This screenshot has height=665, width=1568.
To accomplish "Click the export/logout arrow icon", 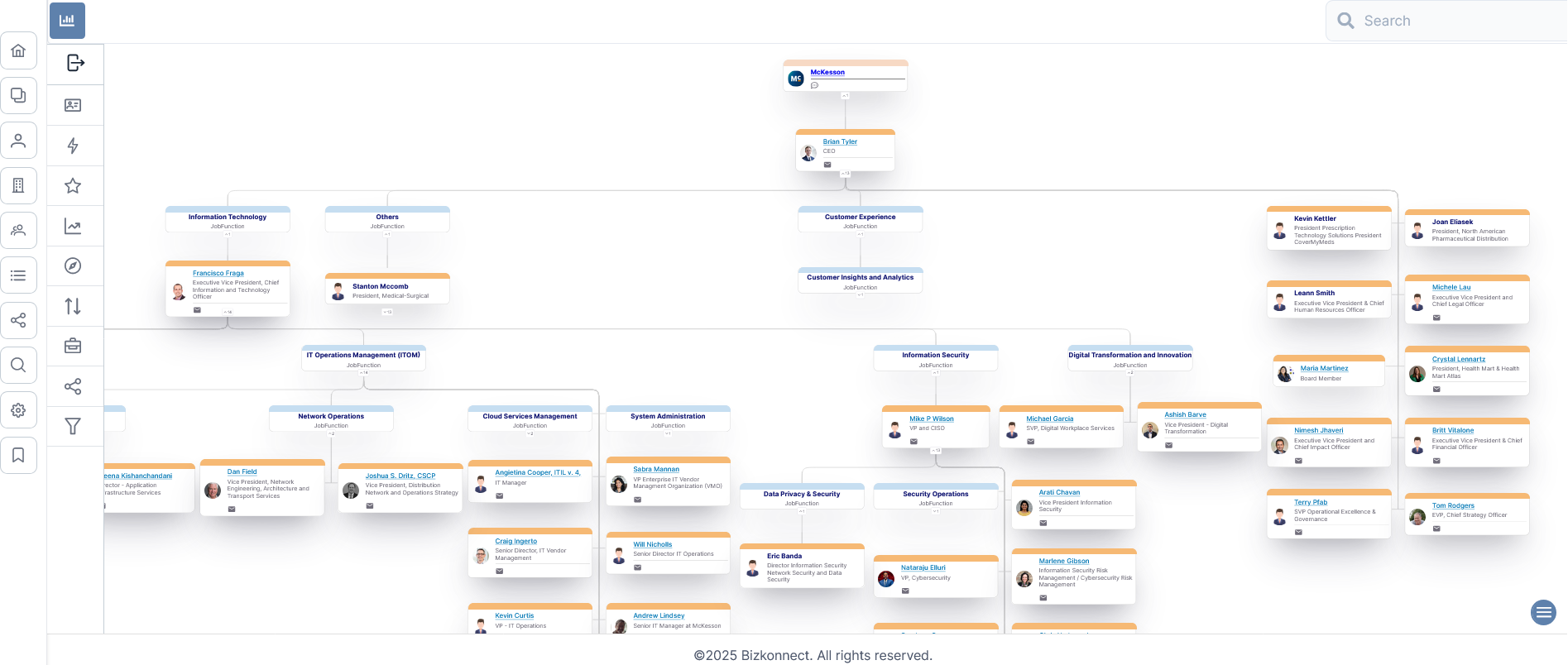I will pos(75,63).
